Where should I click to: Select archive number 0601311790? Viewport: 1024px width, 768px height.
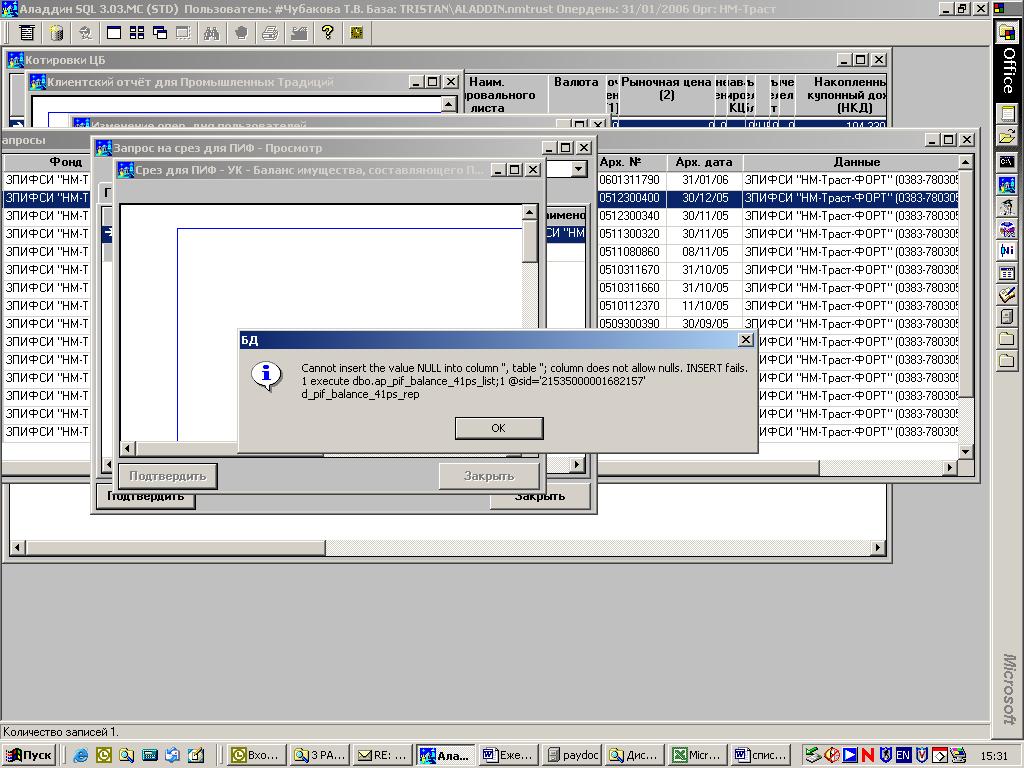630,180
